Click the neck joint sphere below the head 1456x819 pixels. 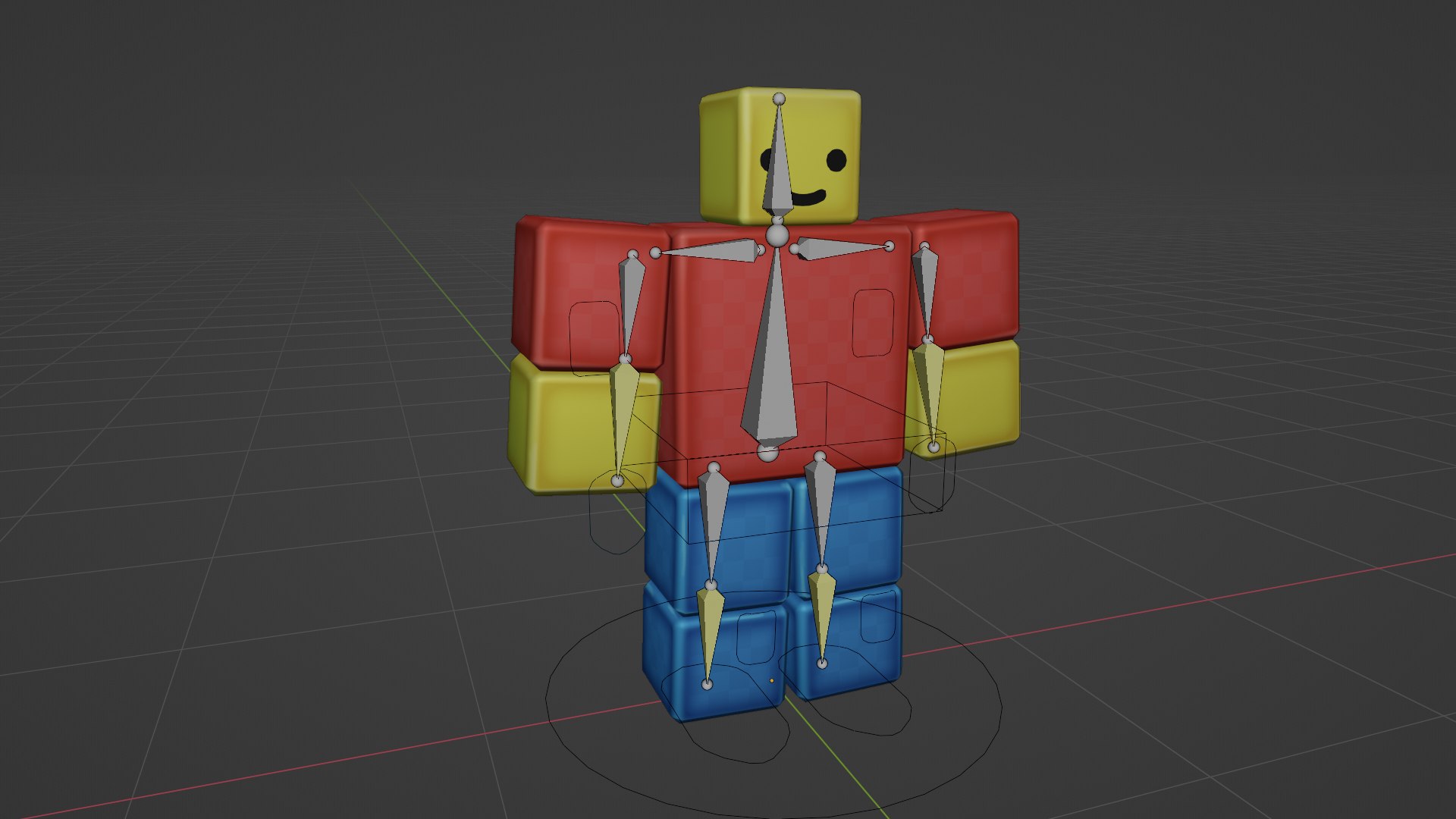777,236
